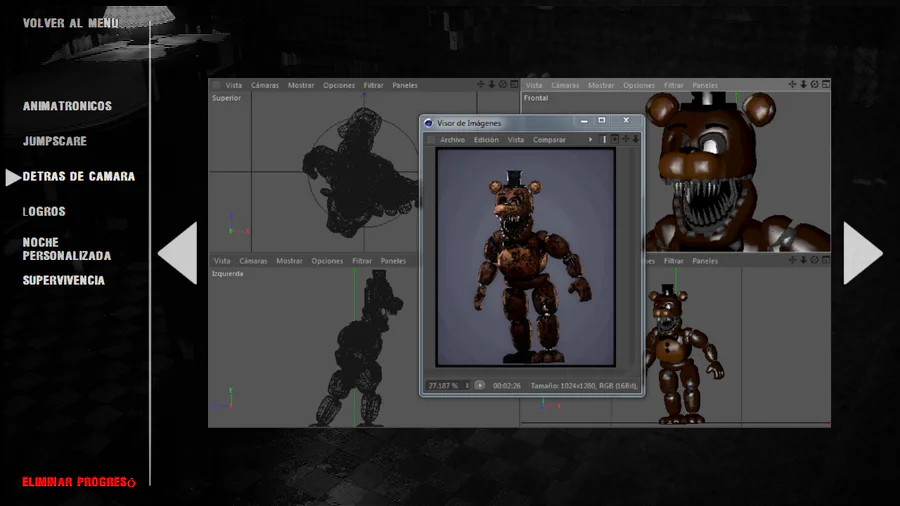The image size is (900, 506).
Task: Open the JUMPSCARE section
Action: (x=55, y=141)
